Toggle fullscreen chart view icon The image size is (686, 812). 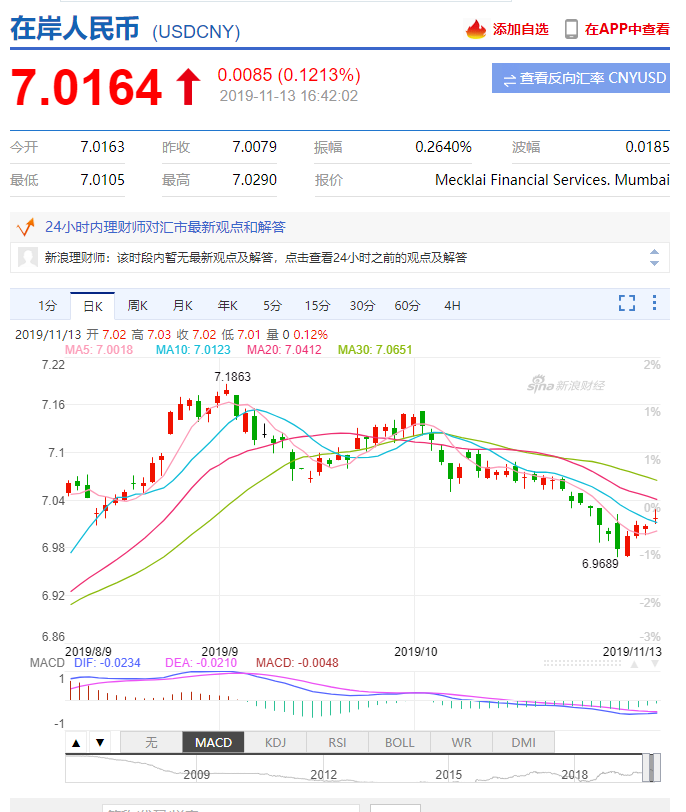point(627,303)
